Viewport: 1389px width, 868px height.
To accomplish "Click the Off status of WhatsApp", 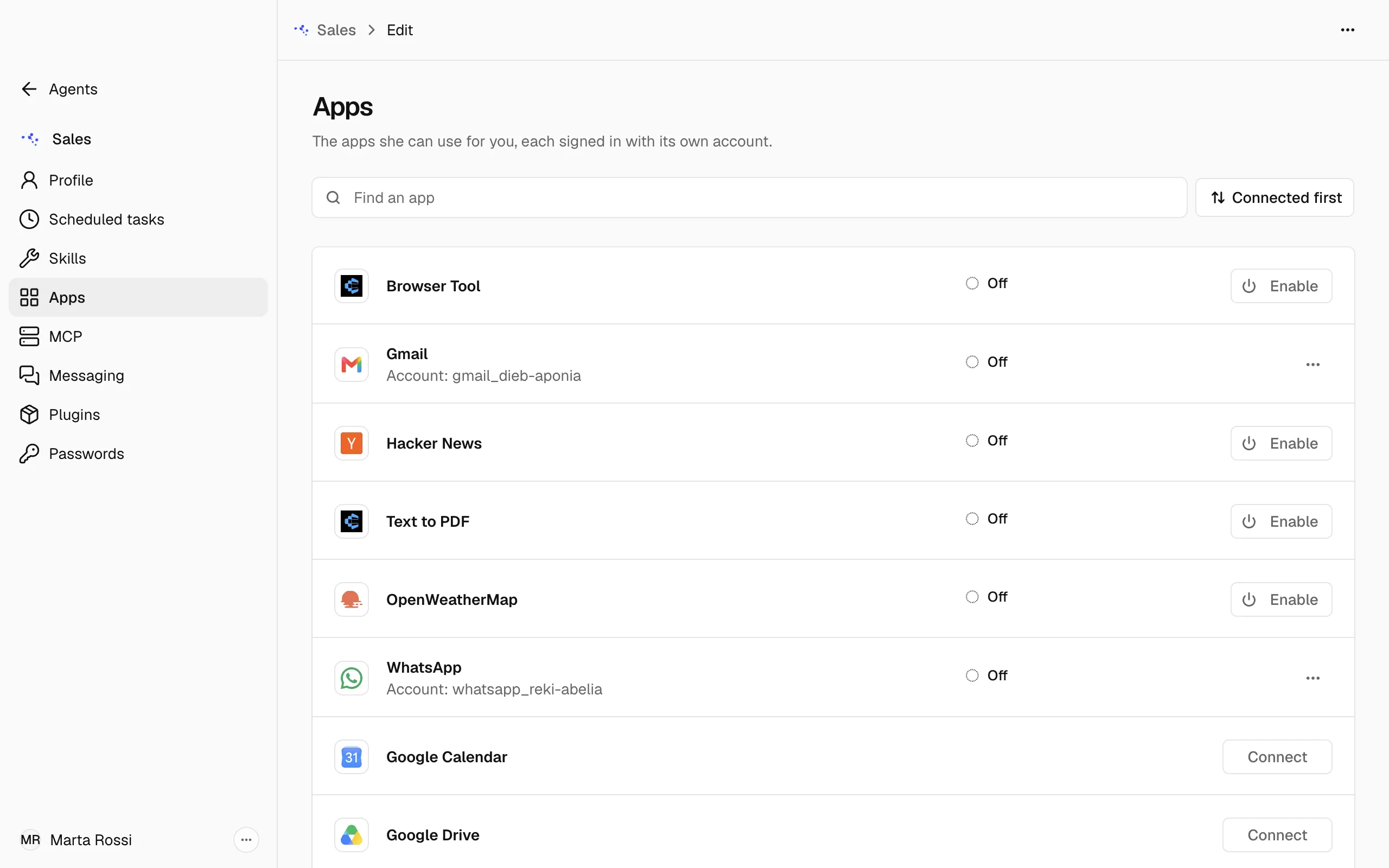I will point(986,675).
